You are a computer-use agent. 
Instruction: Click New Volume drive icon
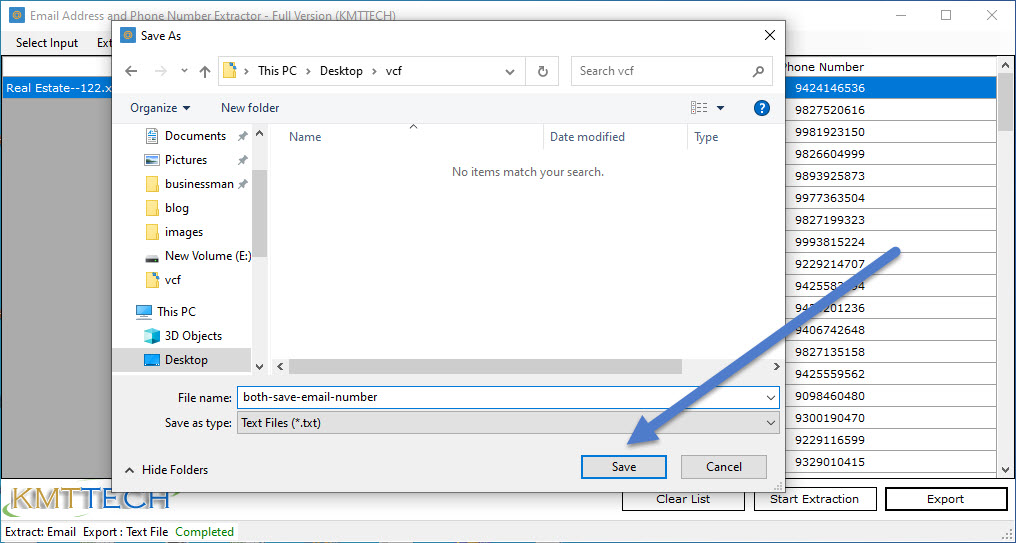152,257
